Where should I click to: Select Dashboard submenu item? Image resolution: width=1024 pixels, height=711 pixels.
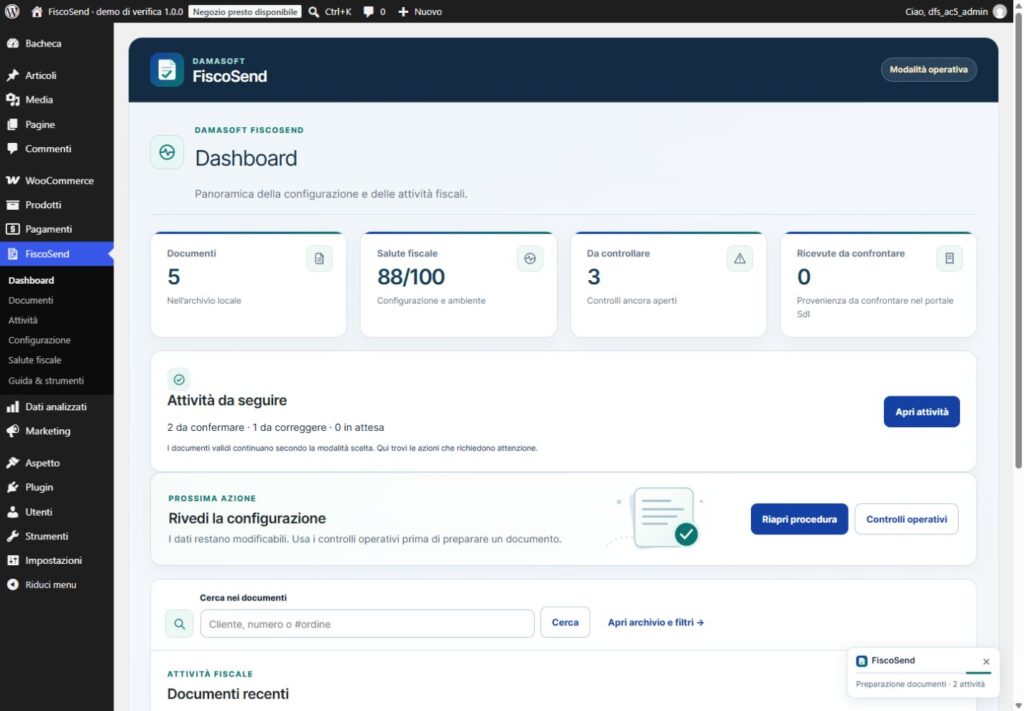[x=31, y=280]
